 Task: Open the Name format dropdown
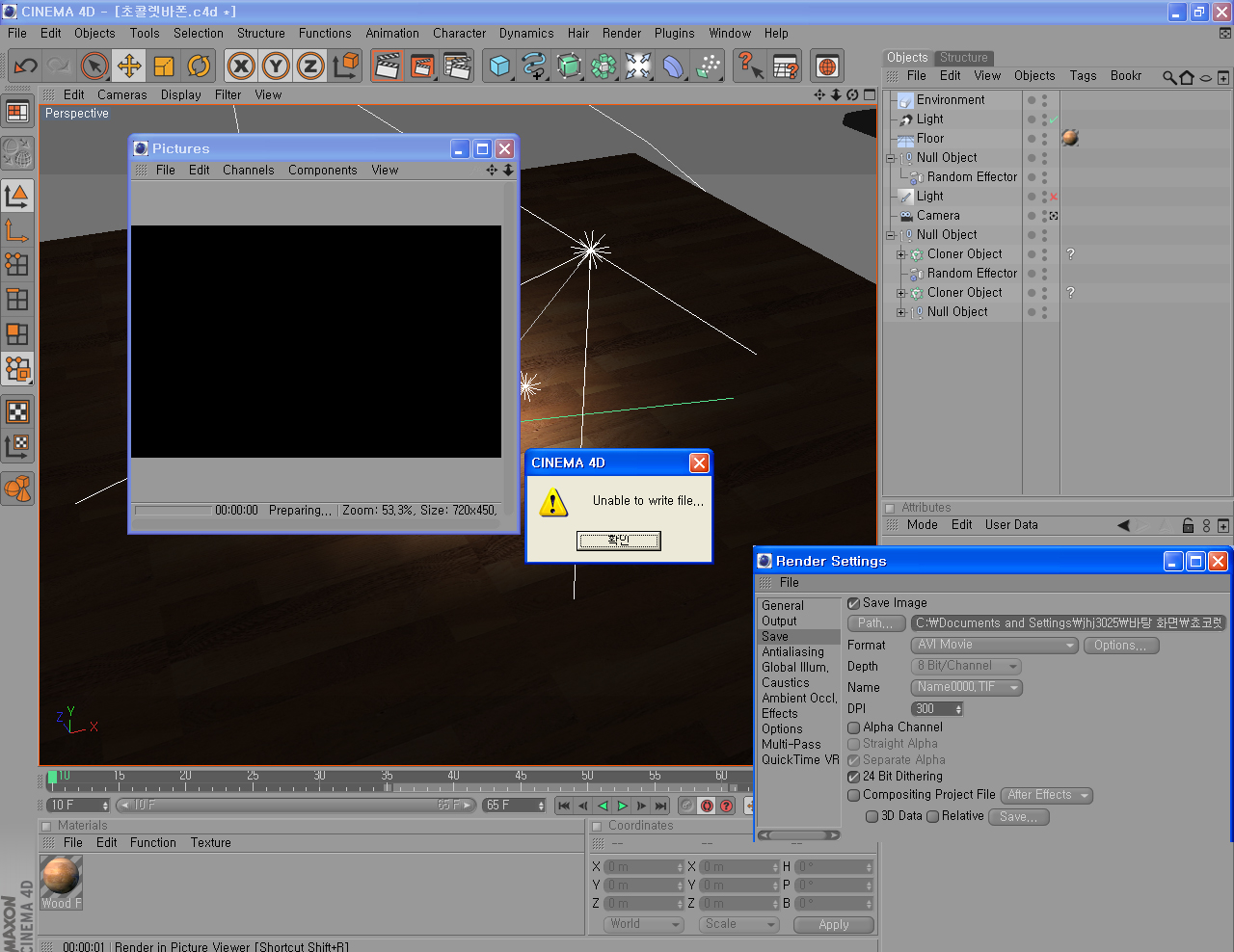coord(966,688)
